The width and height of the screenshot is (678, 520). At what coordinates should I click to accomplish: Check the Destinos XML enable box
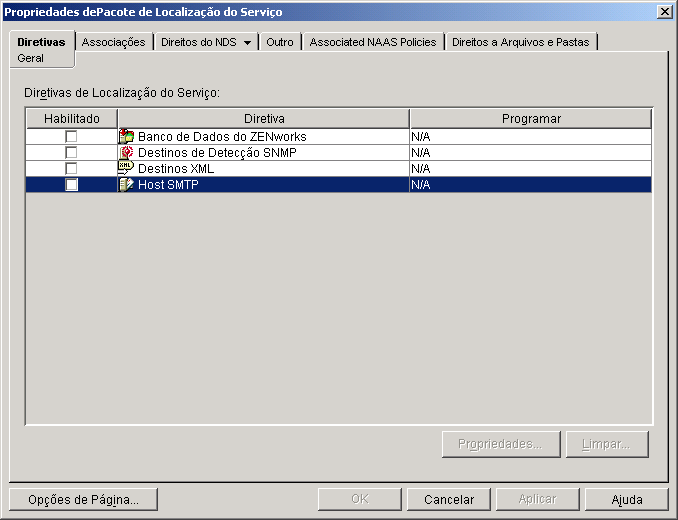(x=71, y=169)
